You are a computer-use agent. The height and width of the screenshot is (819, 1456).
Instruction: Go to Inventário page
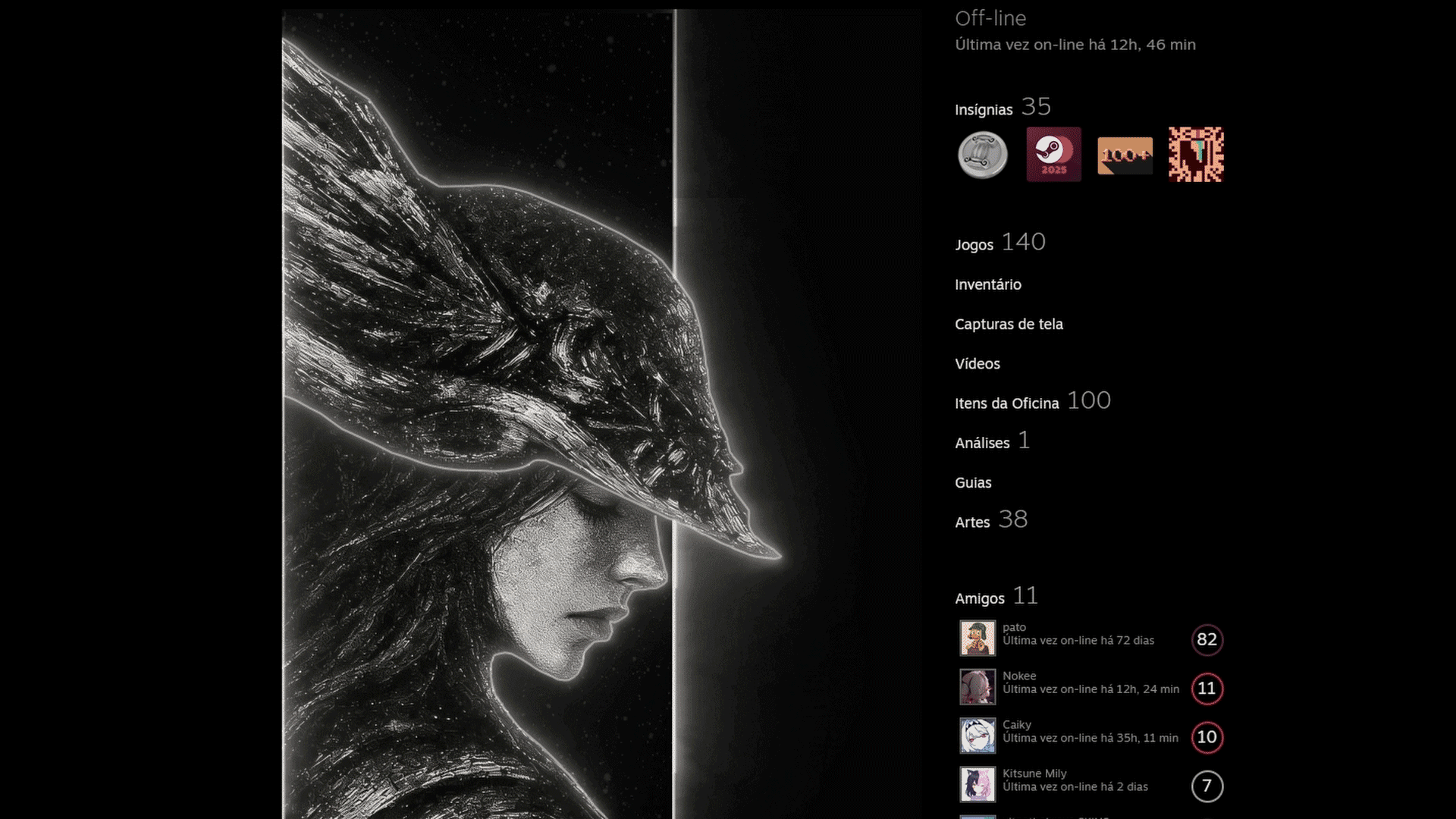(987, 284)
